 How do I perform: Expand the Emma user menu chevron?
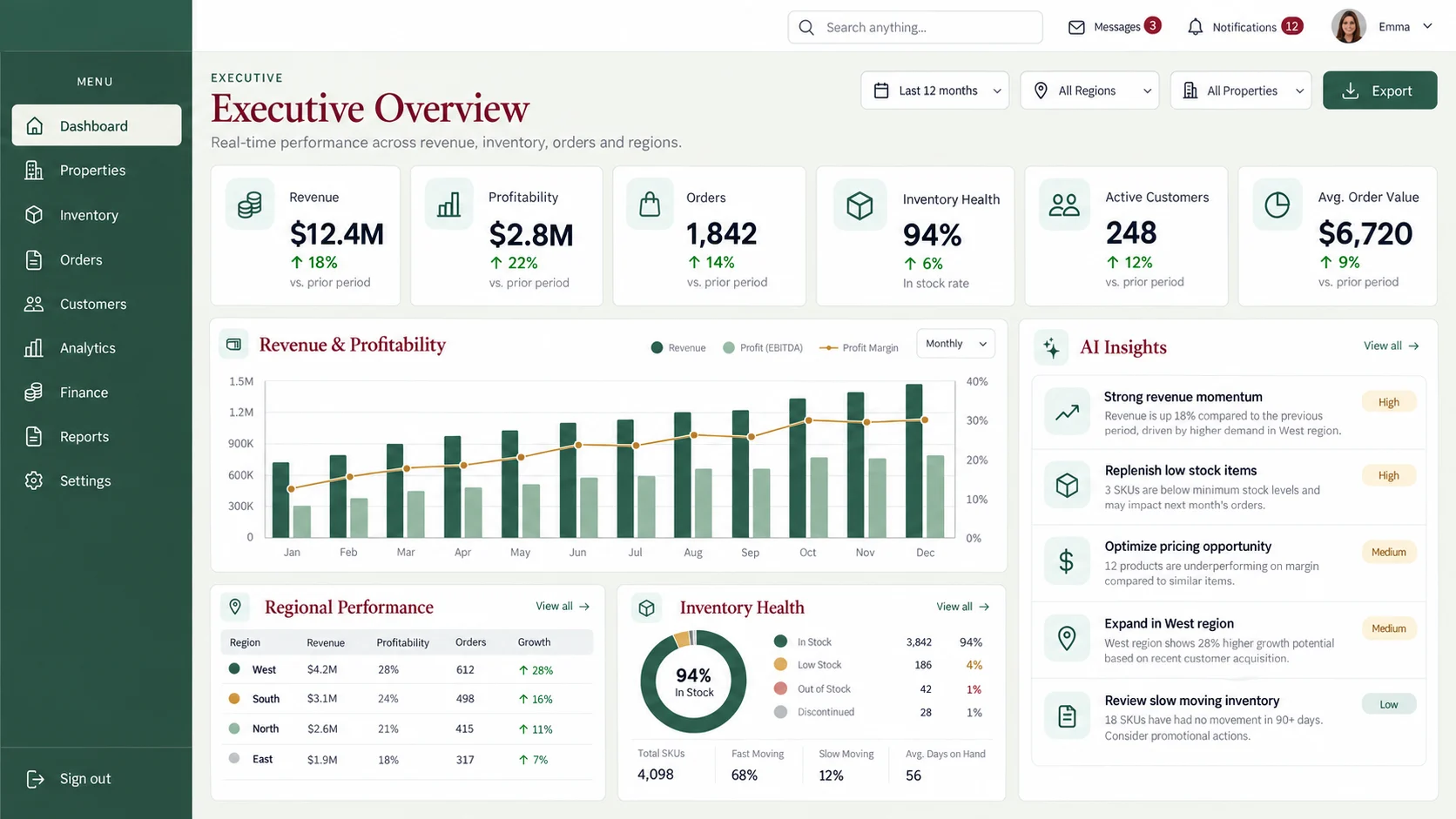[1427, 26]
